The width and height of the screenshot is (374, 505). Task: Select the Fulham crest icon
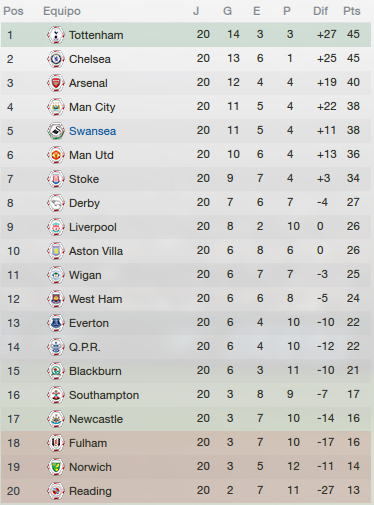[x=56, y=443]
